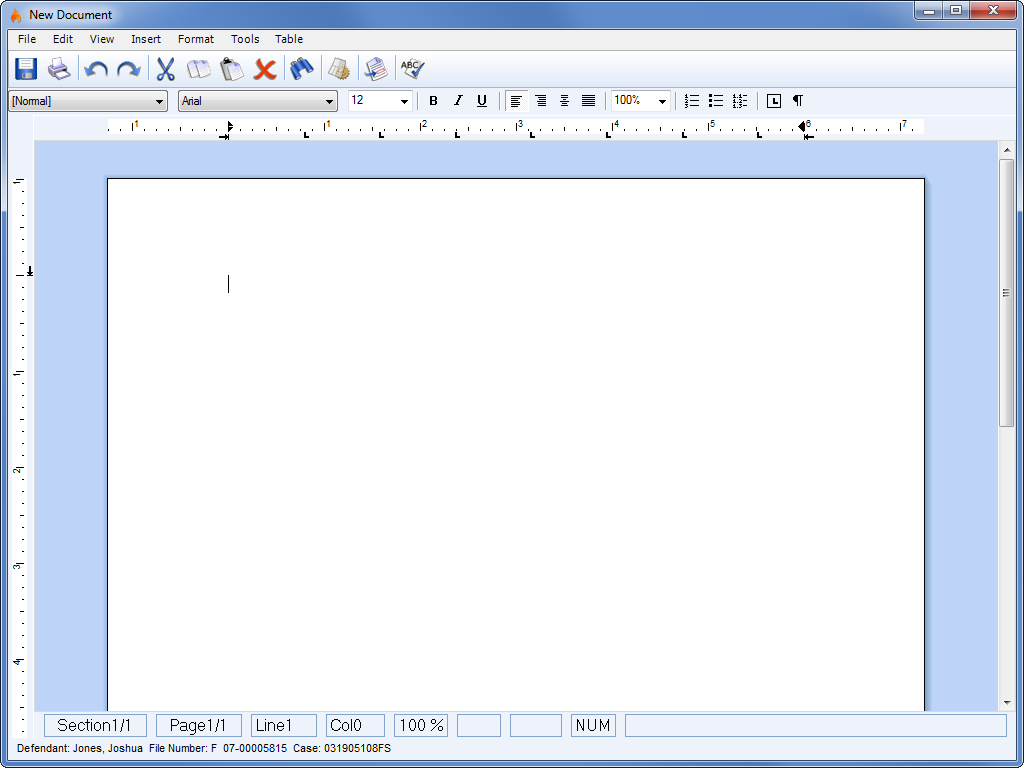This screenshot has width=1024, height=768.
Task: Center align the text
Action: pyautogui.click(x=564, y=101)
